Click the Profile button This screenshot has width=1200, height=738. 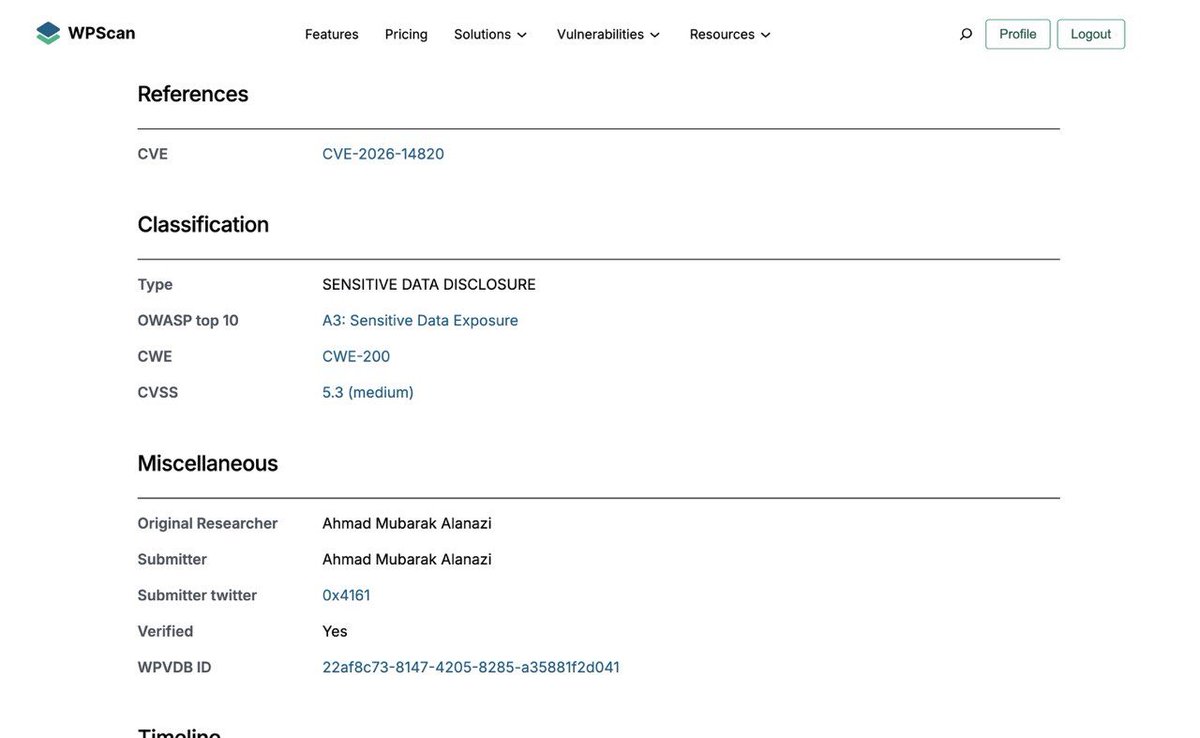point(1018,34)
